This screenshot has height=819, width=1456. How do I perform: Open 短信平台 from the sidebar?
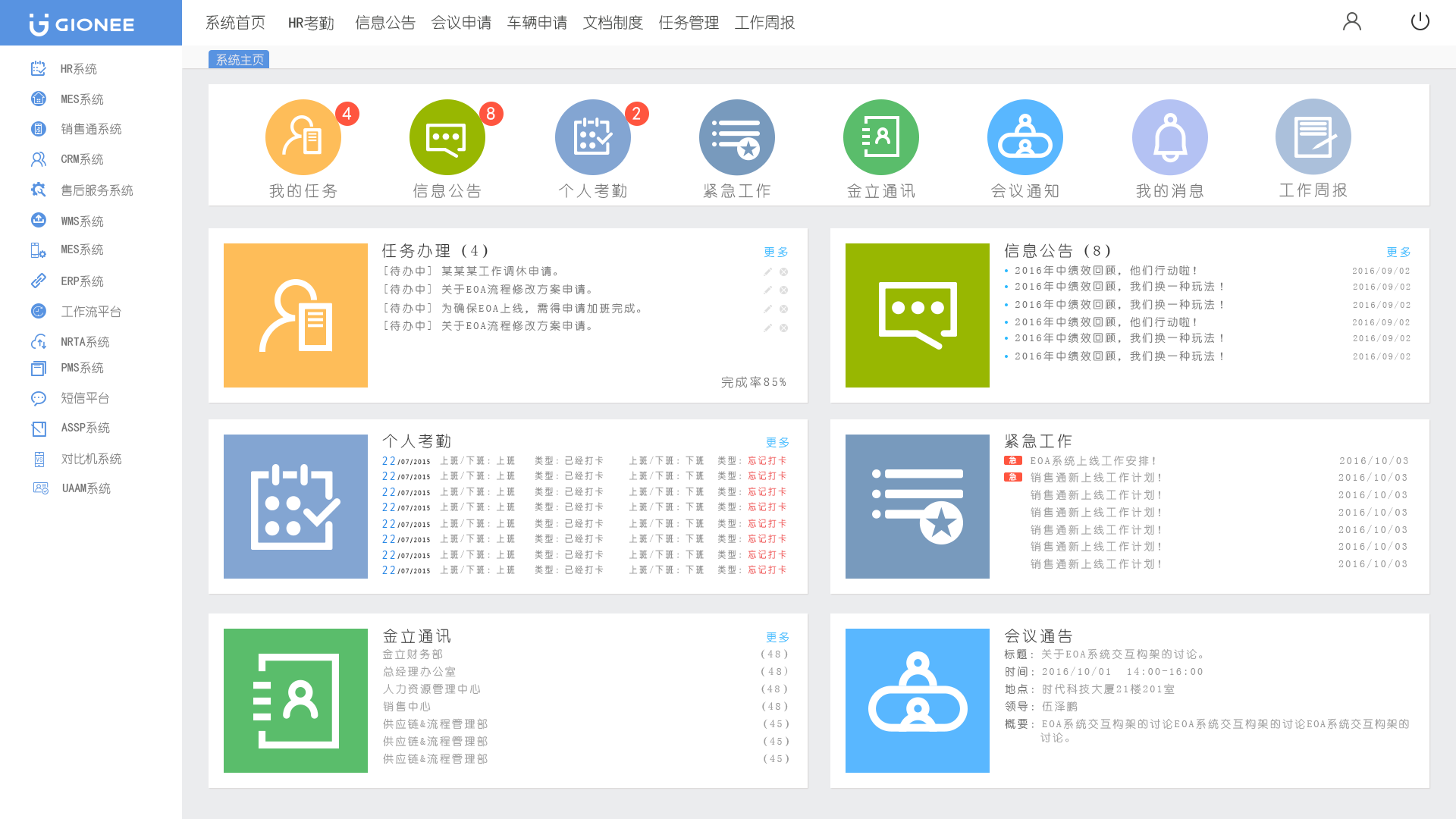tap(79, 398)
